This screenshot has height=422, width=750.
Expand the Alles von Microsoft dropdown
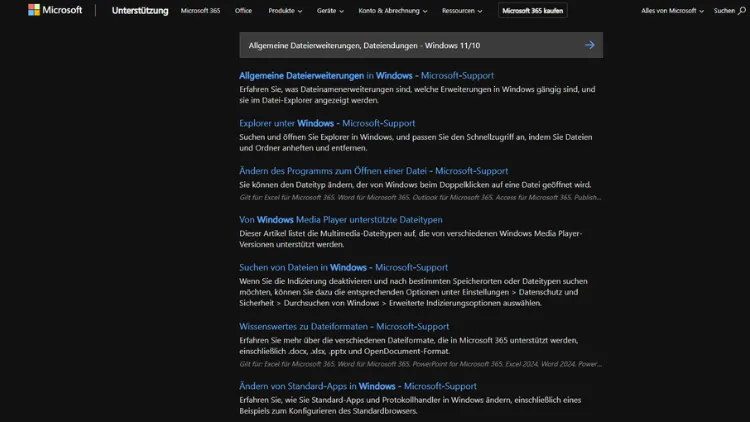672,11
